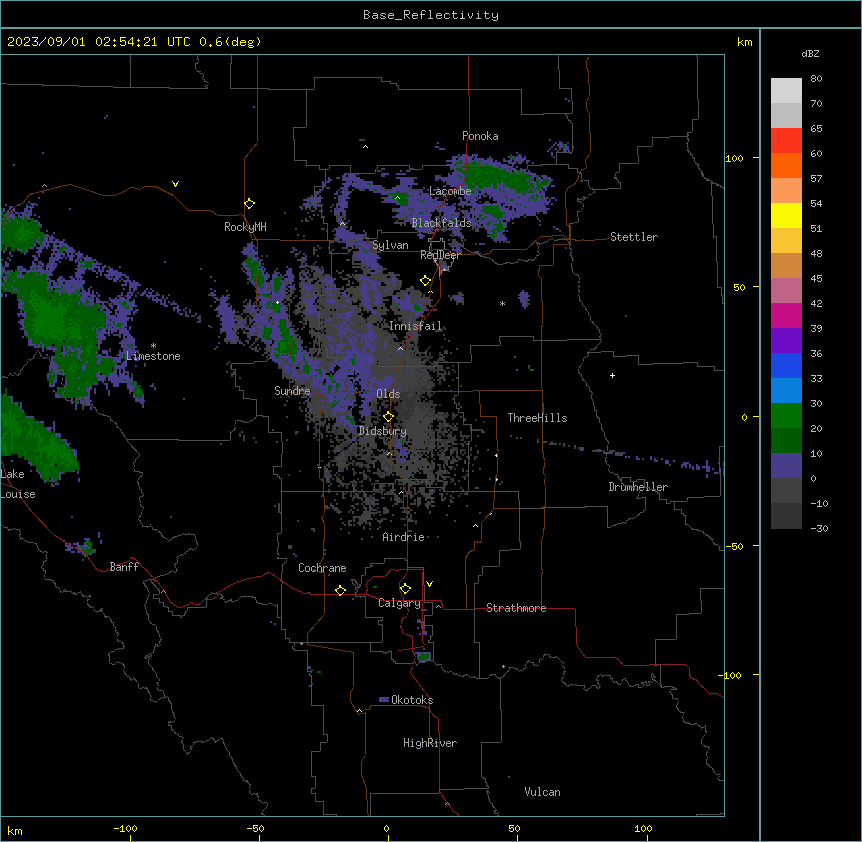
Task: Click the -50 tick on bottom axis
Action: point(255,828)
